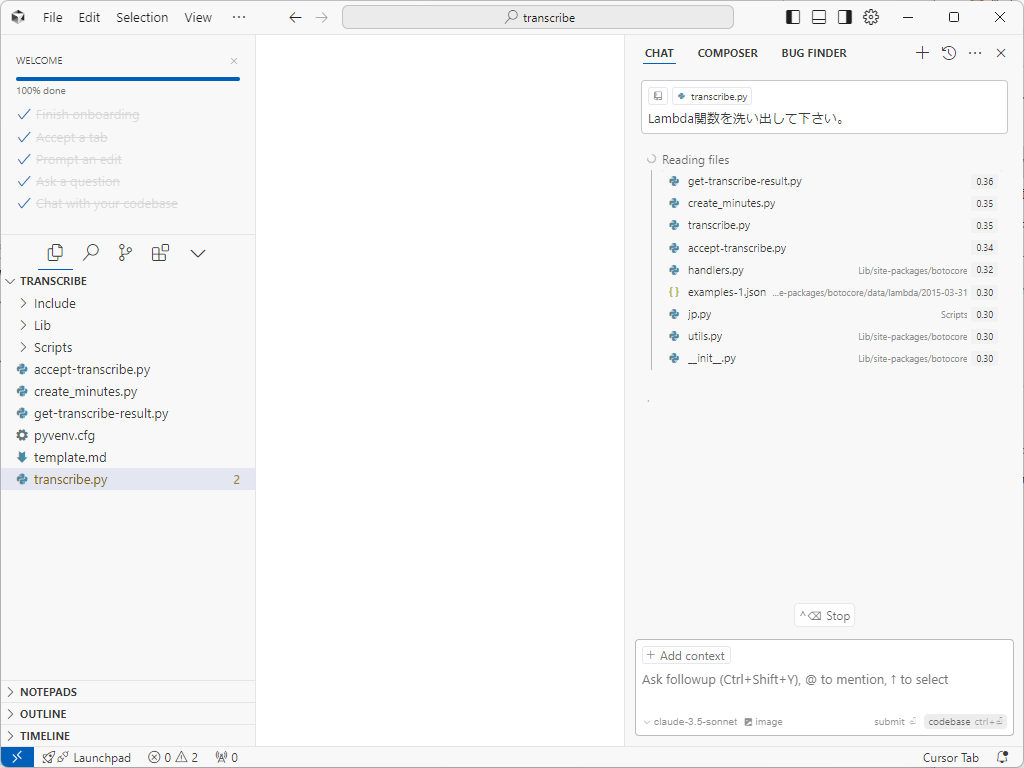
Task: Toggle the primary sidebar layout button
Action: 793,17
